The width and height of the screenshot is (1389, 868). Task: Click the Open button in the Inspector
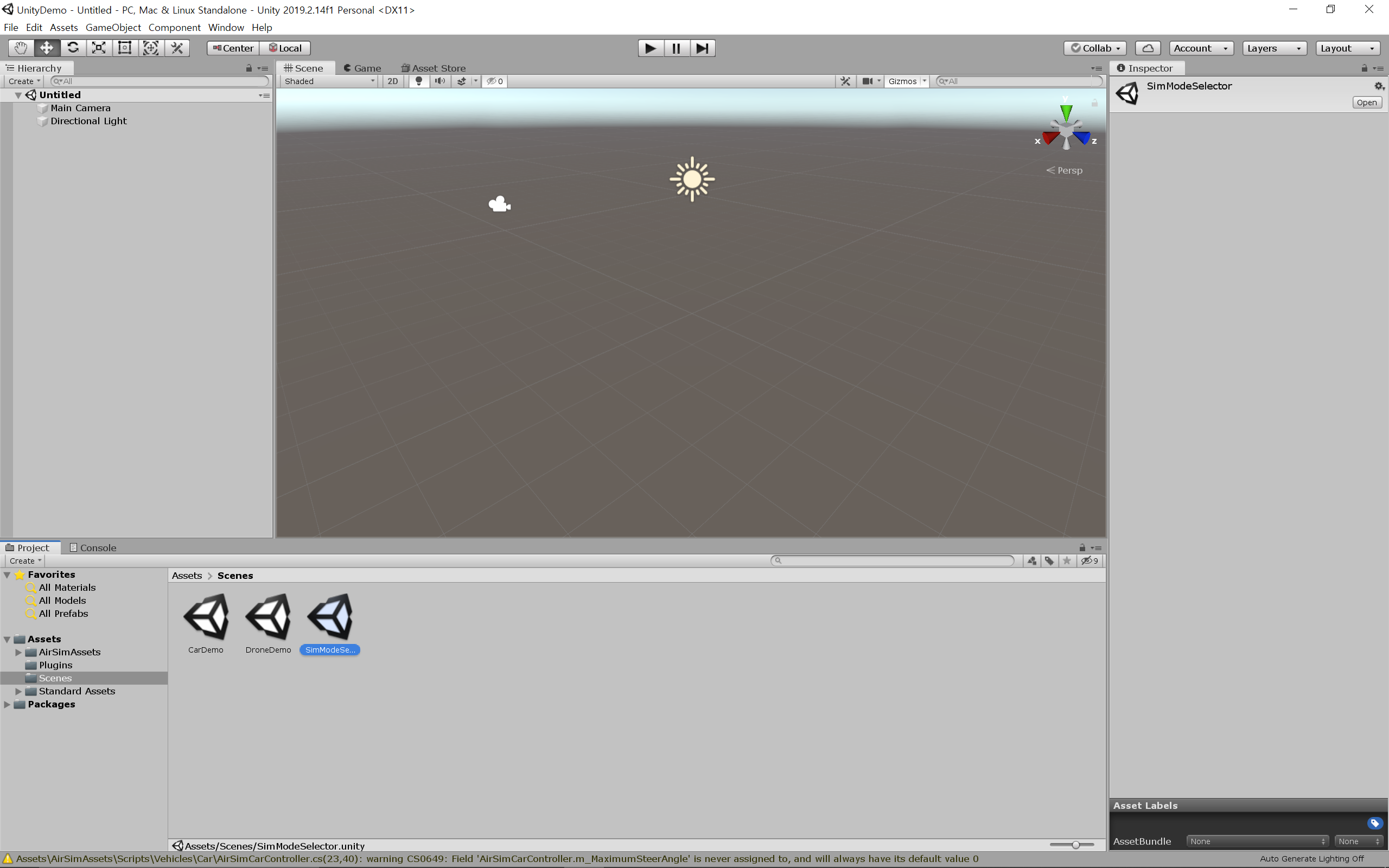[x=1367, y=102]
